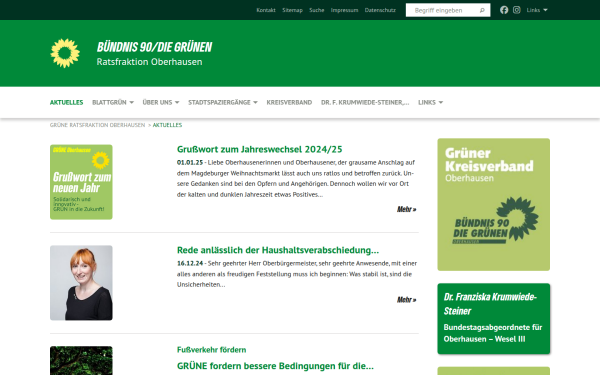Open Dr. F. Krumwiede-Steiner menu item
Screen dimensions: 600x375
point(365,102)
